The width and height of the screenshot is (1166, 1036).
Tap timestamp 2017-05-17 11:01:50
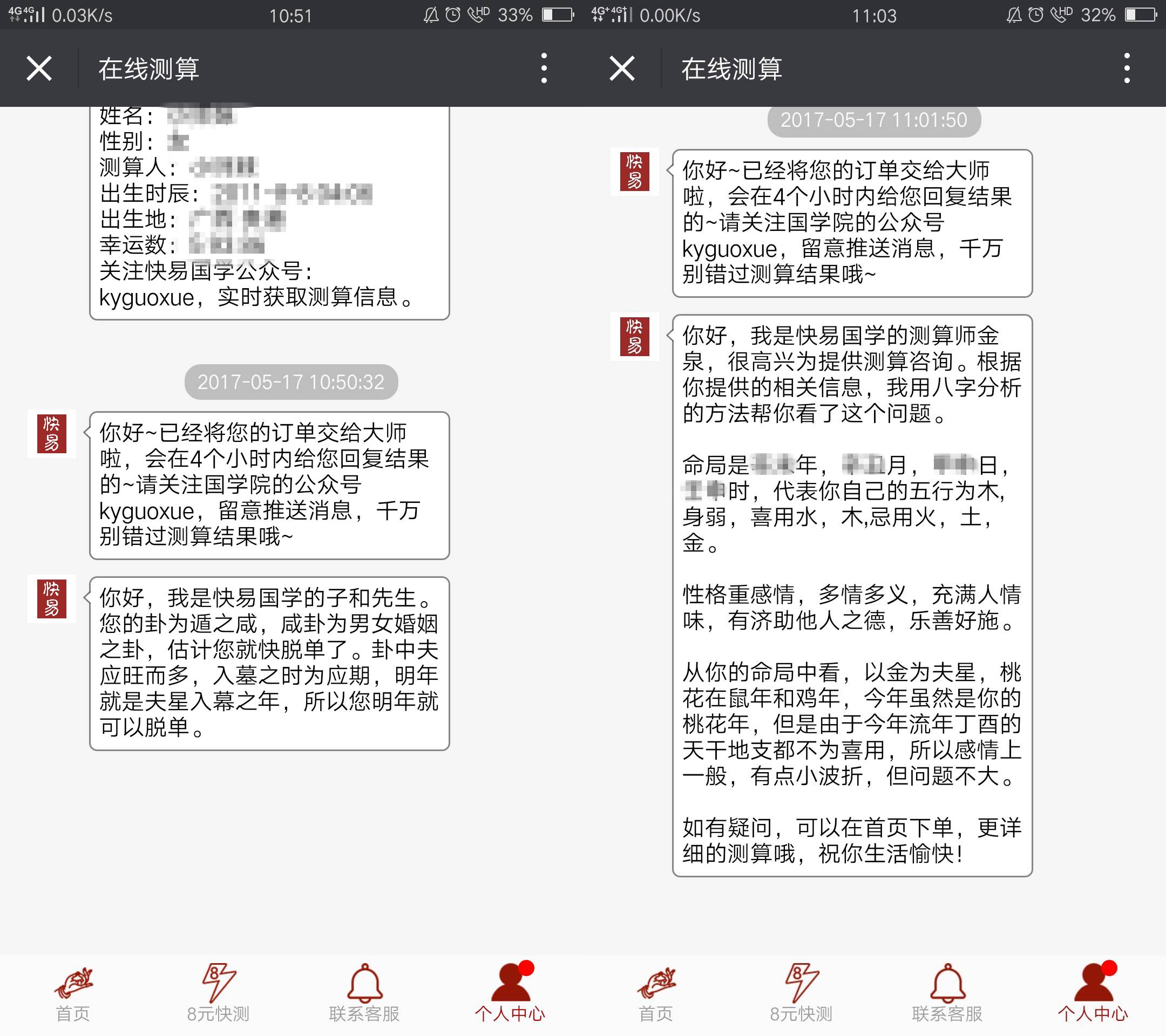pyautogui.click(x=874, y=120)
